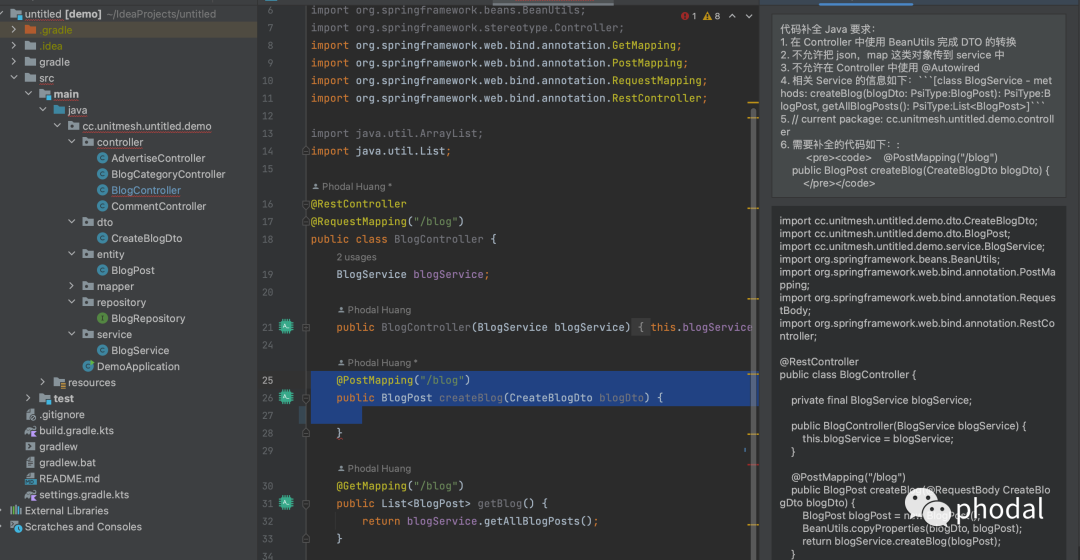Open CommentController class
1080x560 pixels.
point(158,206)
